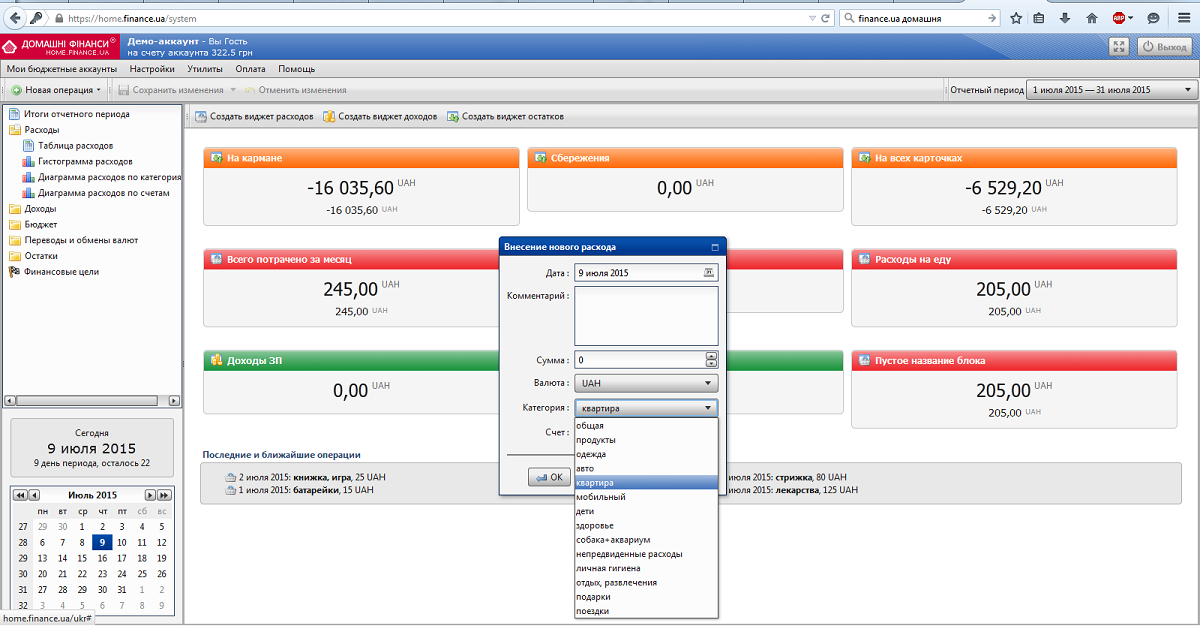This screenshot has width=1200, height=626.
Task: Click the calendar icon in the Дата field
Action: [x=710, y=272]
